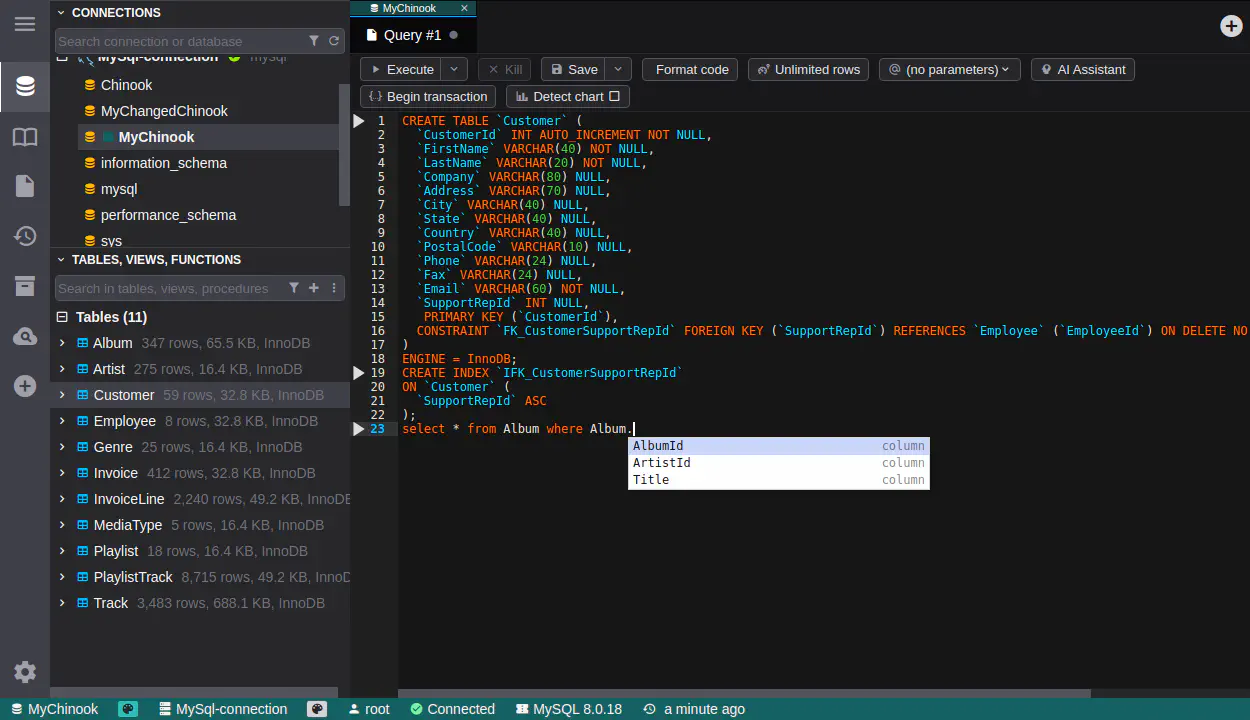This screenshot has width=1250, height=720.
Task: Open the database connections sidebar icon
Action: [x=25, y=86]
